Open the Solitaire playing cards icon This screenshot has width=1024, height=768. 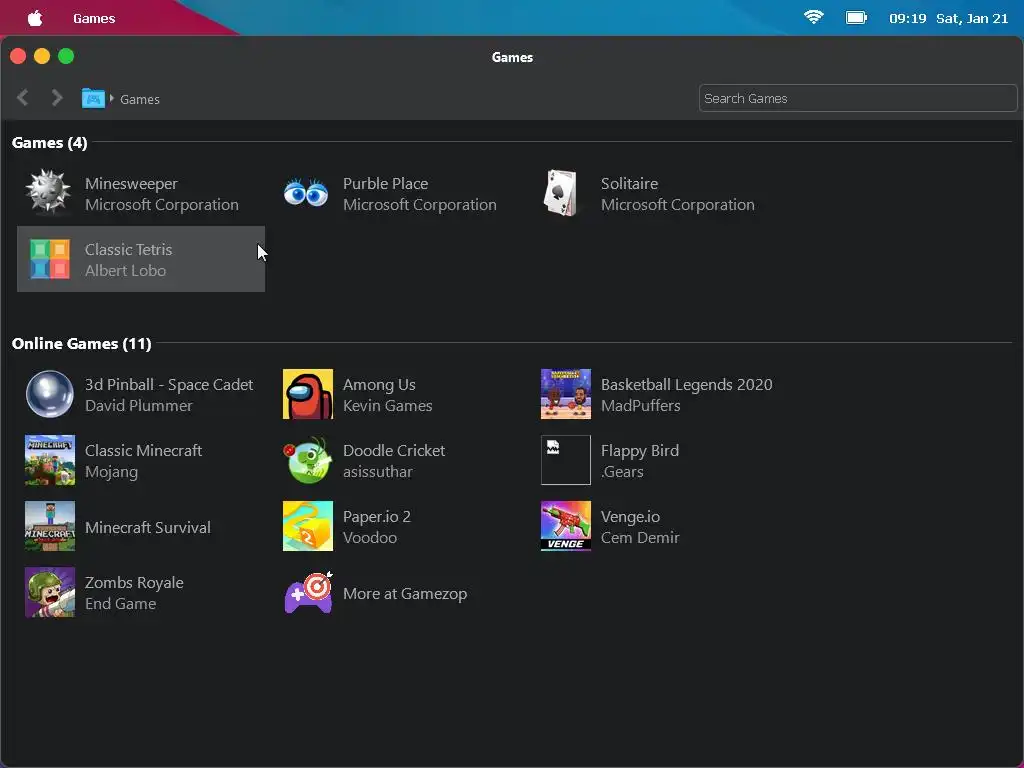pos(560,193)
